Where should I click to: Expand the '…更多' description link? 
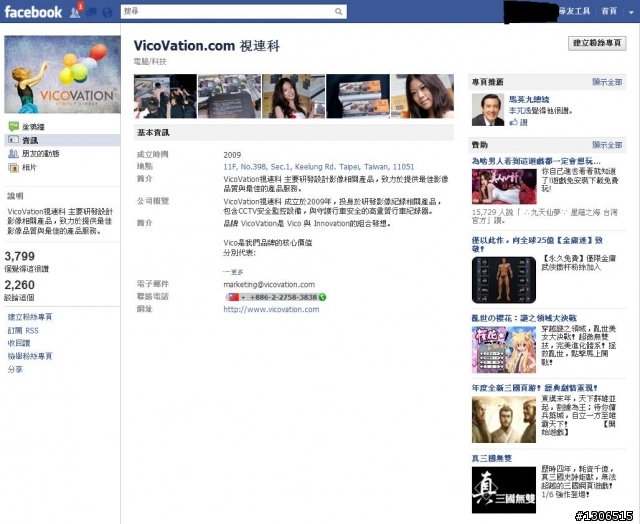[233, 272]
